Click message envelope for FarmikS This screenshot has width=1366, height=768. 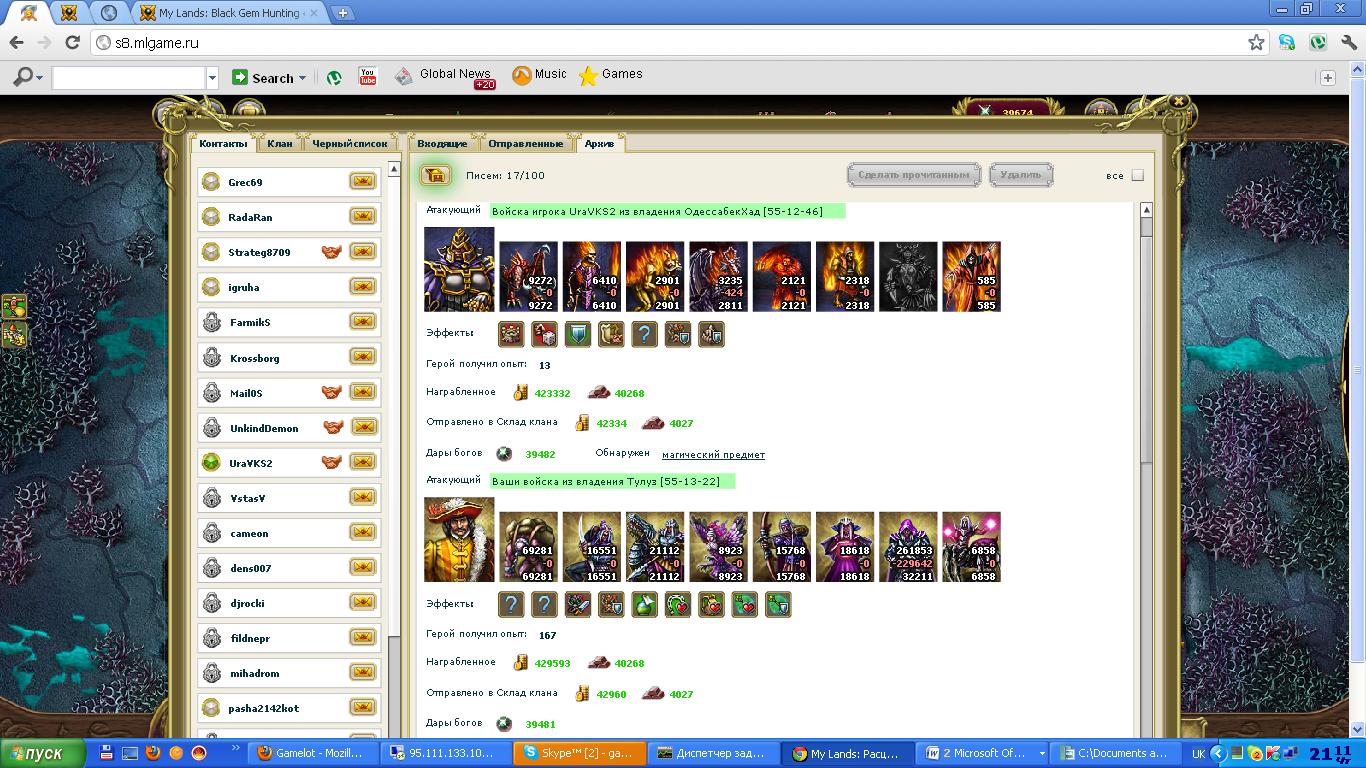[x=362, y=322]
